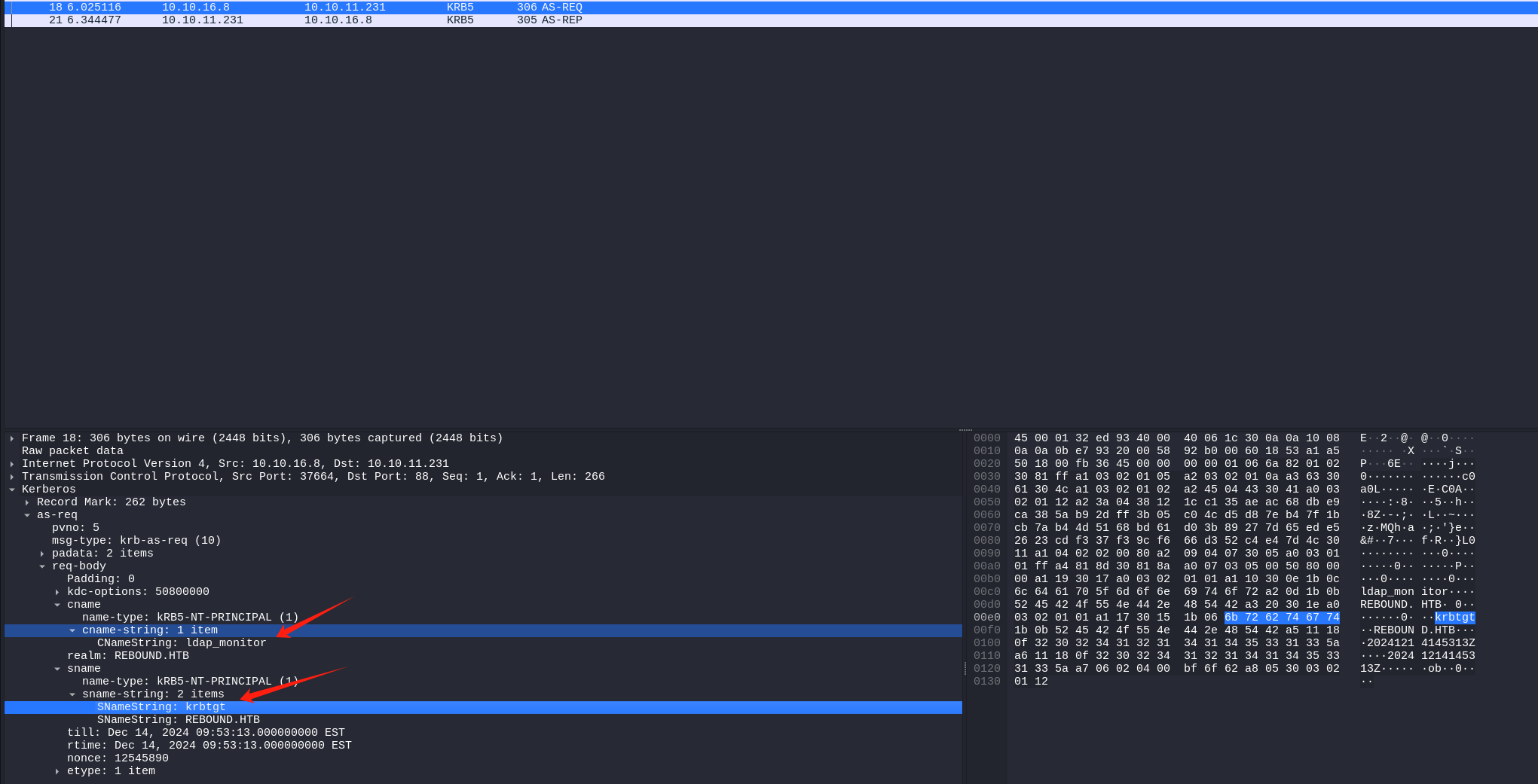Select nonce: 12545890 row
This screenshot has height=784, width=1538.
(483, 758)
